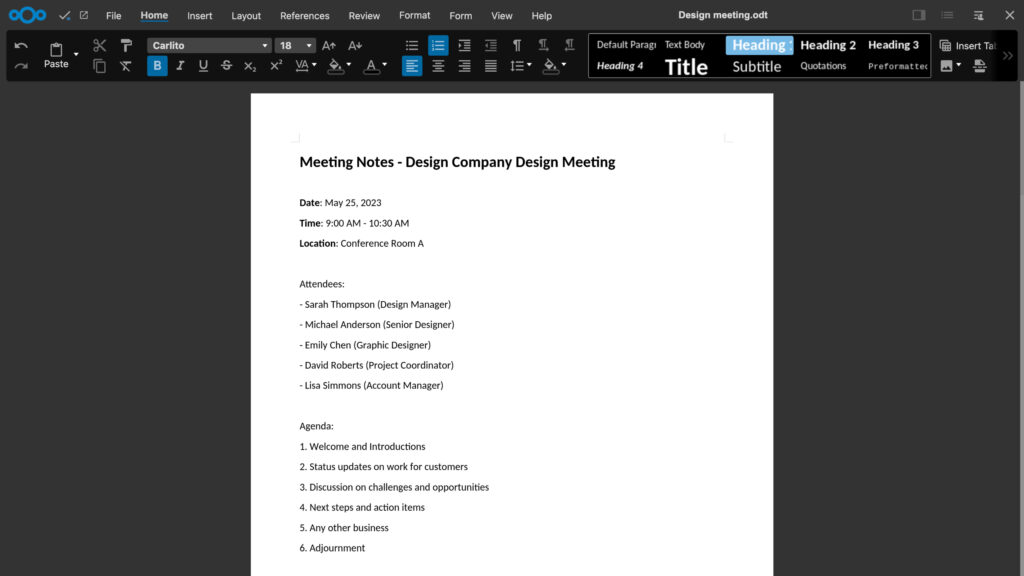
Task: Apply the Subtitle style
Action: coord(756,67)
